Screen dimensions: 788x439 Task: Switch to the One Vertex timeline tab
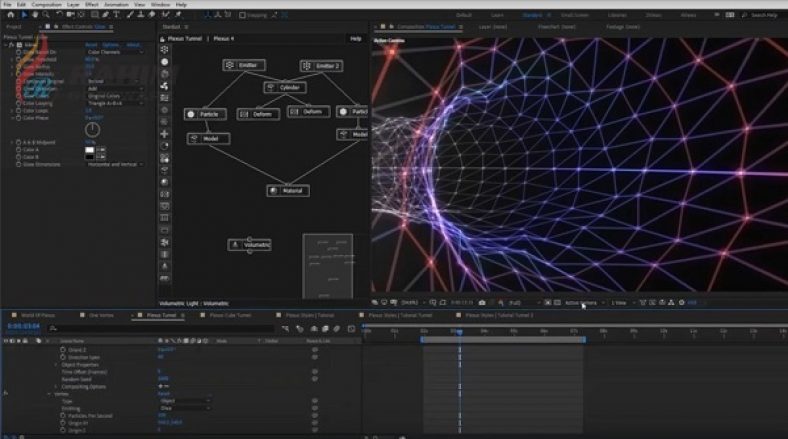101,315
